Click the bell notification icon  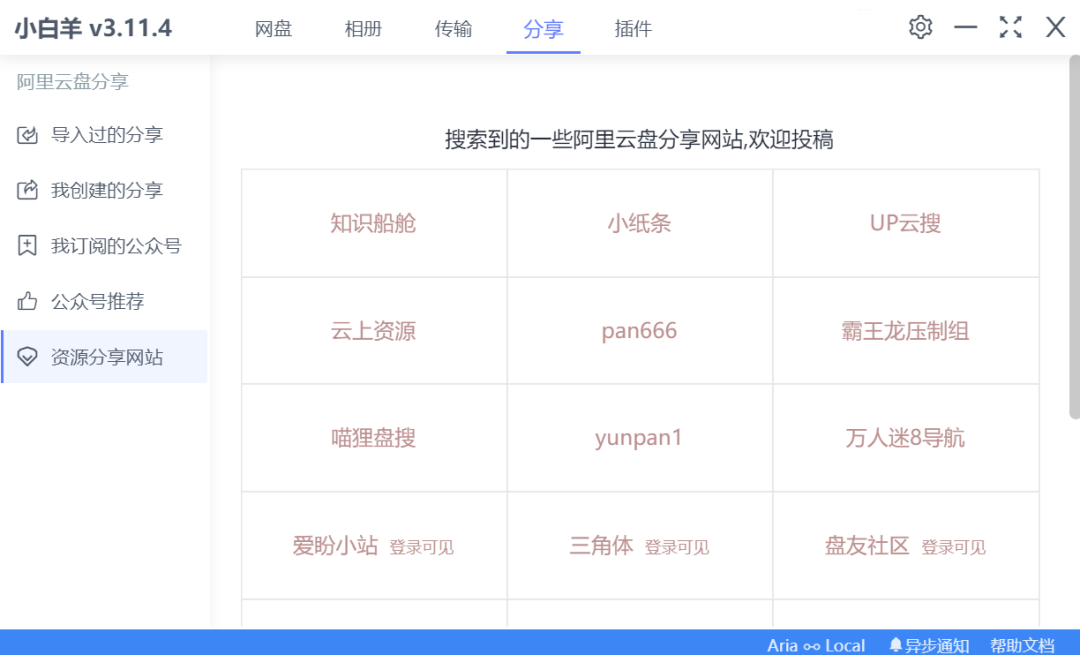click(895, 645)
